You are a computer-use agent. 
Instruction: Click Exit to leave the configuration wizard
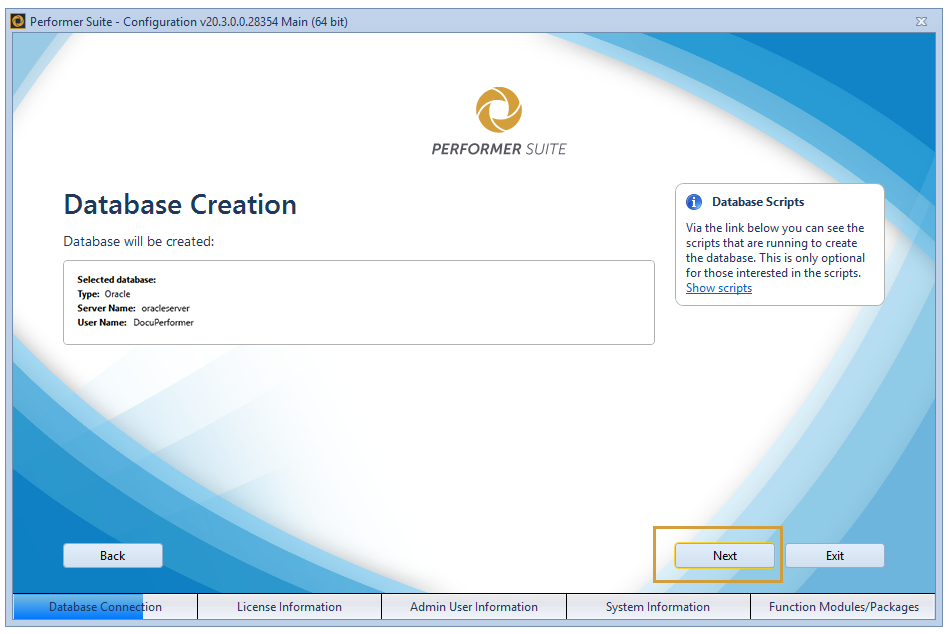(835, 555)
